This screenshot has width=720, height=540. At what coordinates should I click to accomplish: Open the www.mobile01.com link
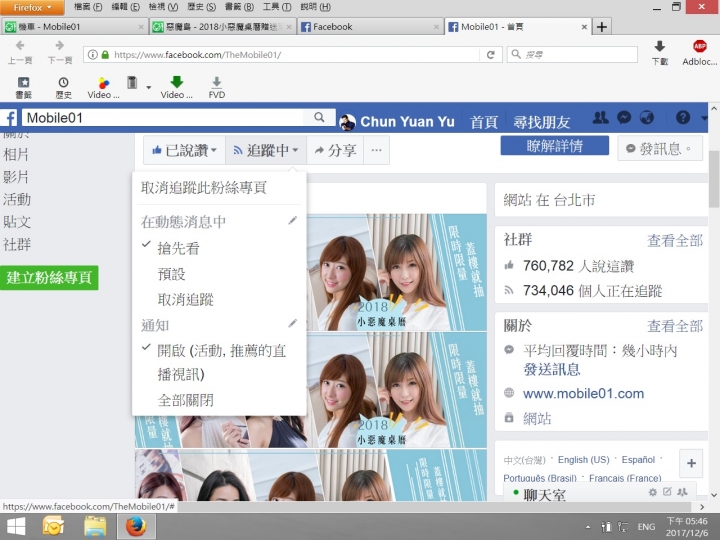(583, 394)
